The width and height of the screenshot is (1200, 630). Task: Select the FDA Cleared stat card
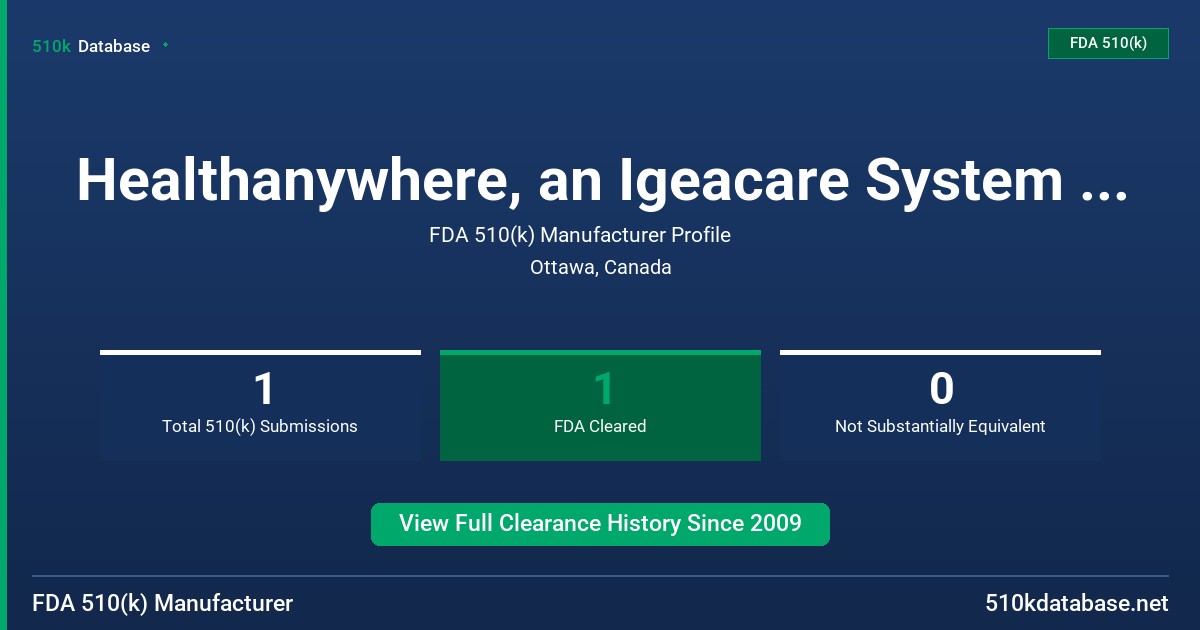pos(600,405)
